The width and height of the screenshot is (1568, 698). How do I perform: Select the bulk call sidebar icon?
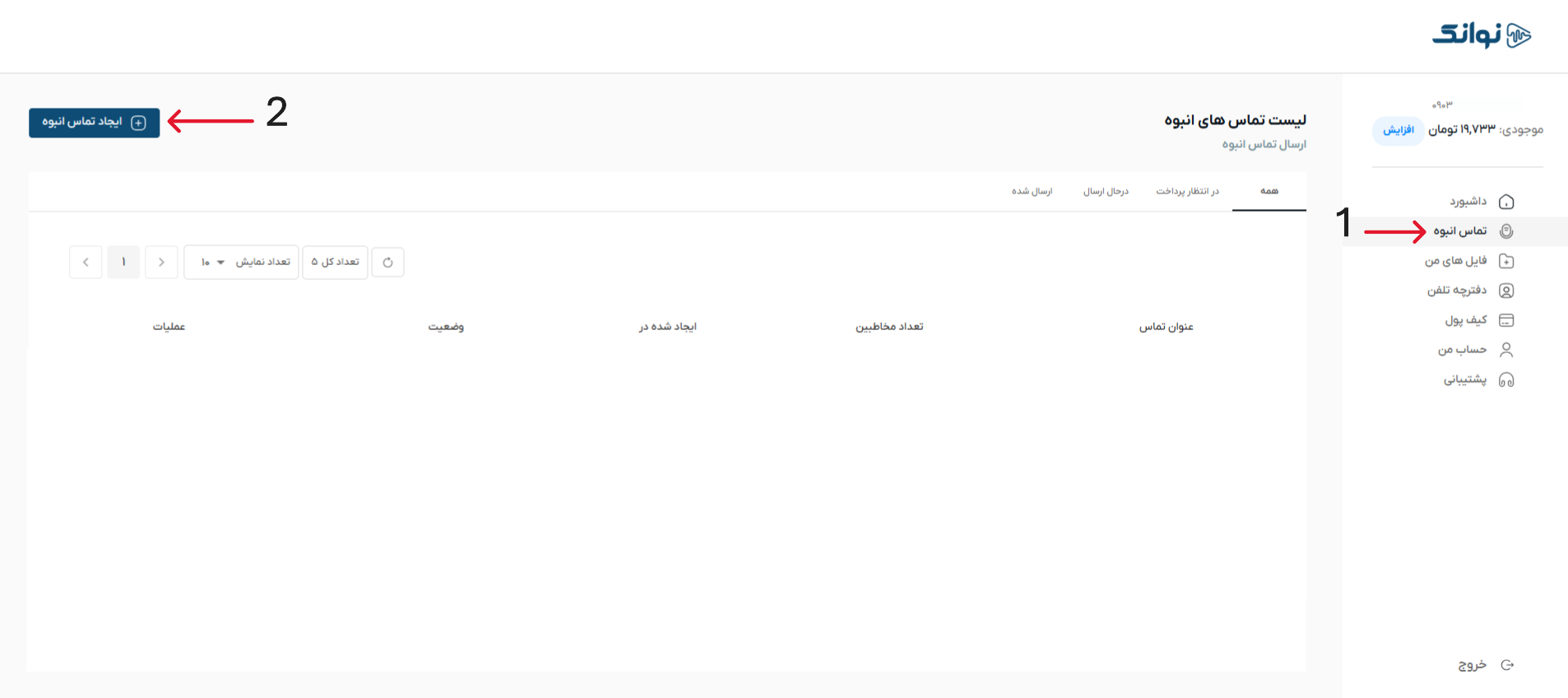(x=1506, y=231)
